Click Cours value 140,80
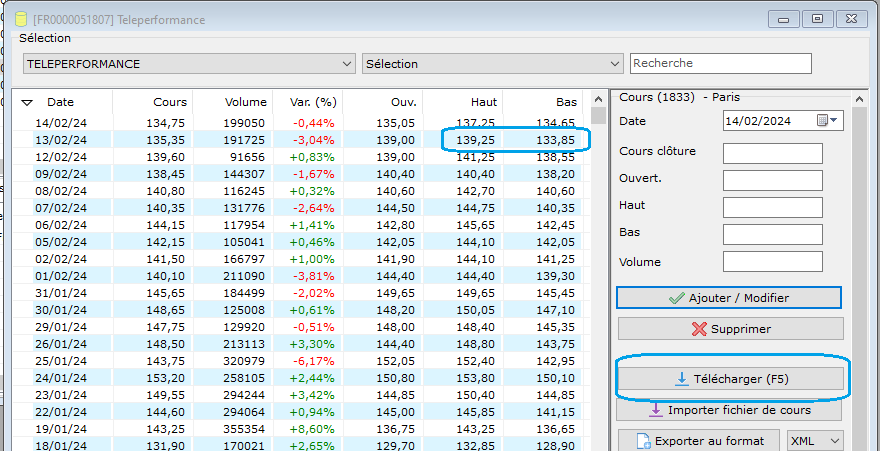880x451 pixels. coord(166,191)
